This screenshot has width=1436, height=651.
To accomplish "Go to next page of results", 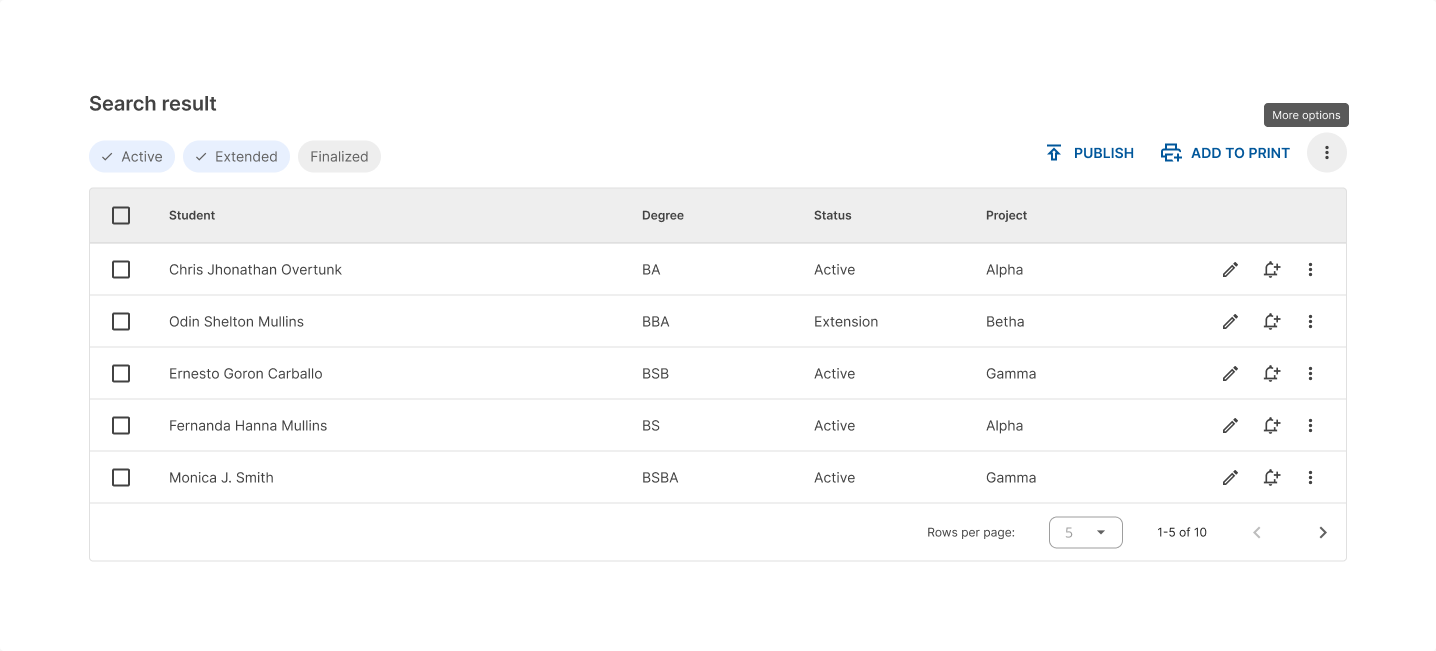I will pos(1322,532).
